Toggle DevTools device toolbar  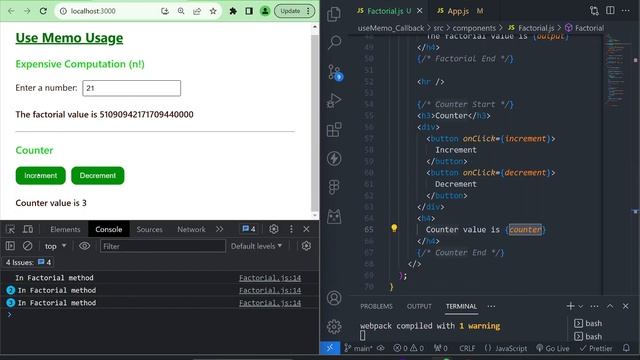pos(28,229)
